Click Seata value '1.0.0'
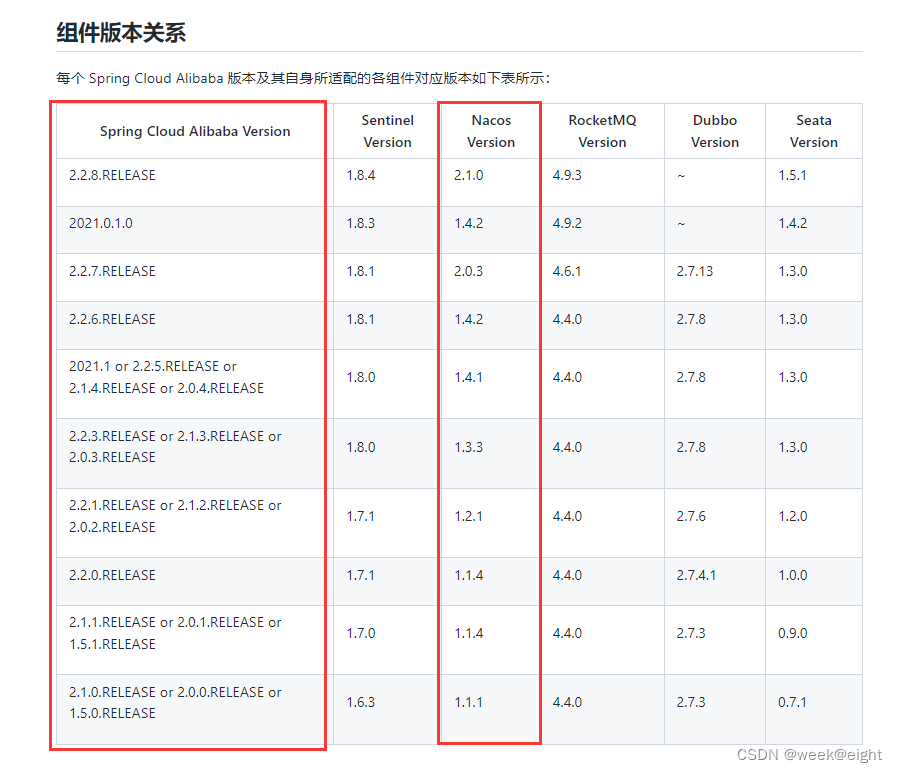The height and width of the screenshot is (773, 897). [x=792, y=575]
